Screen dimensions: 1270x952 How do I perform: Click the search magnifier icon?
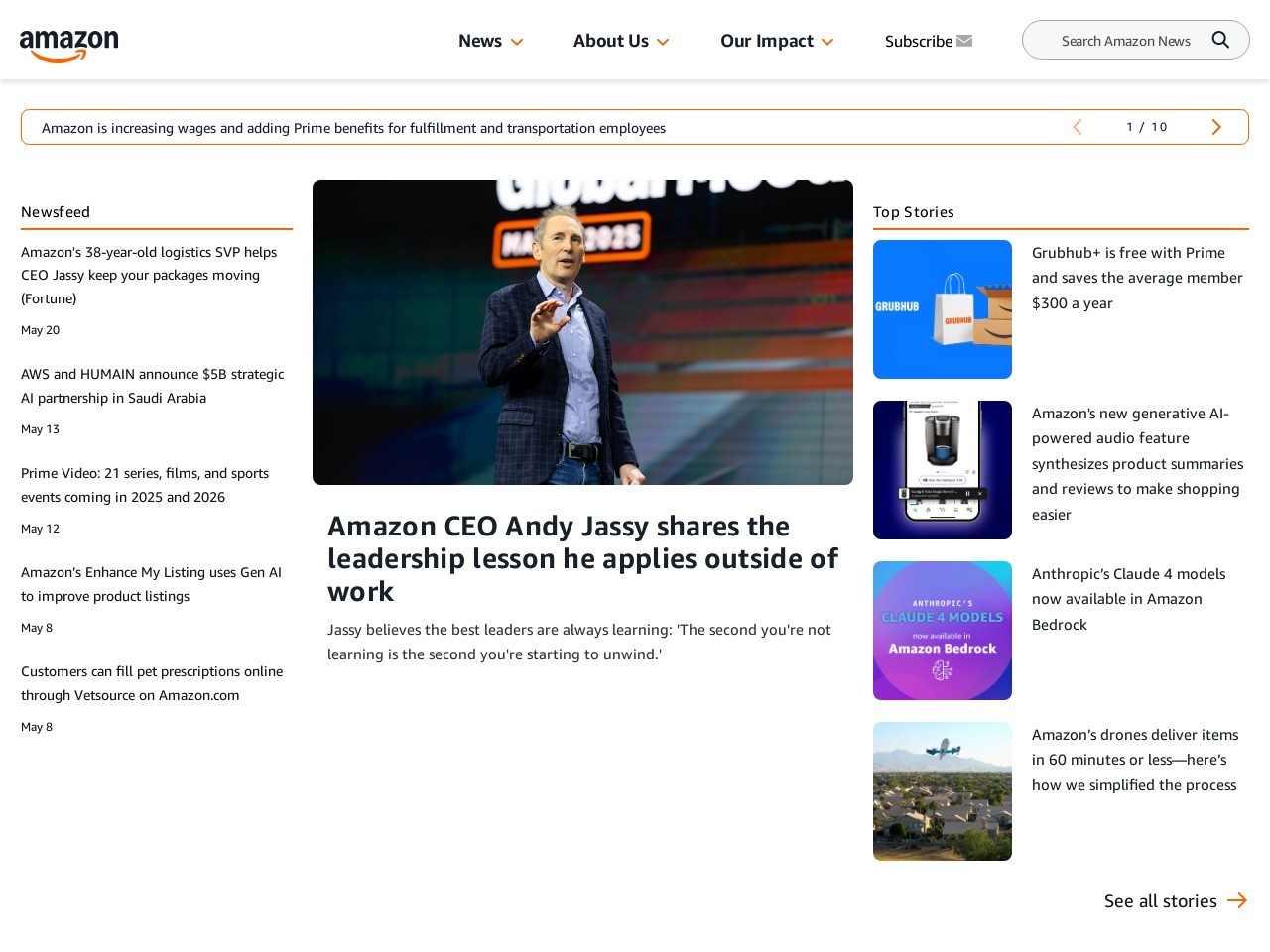click(1220, 40)
